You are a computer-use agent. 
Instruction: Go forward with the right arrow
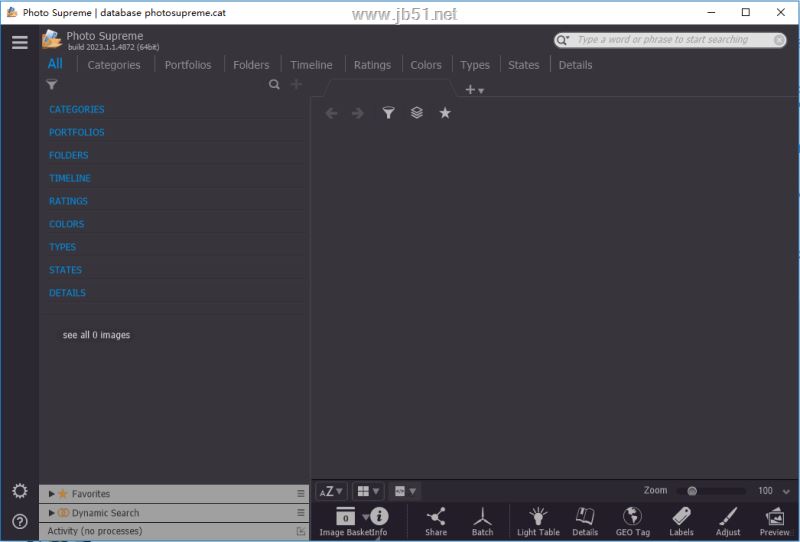tap(358, 113)
